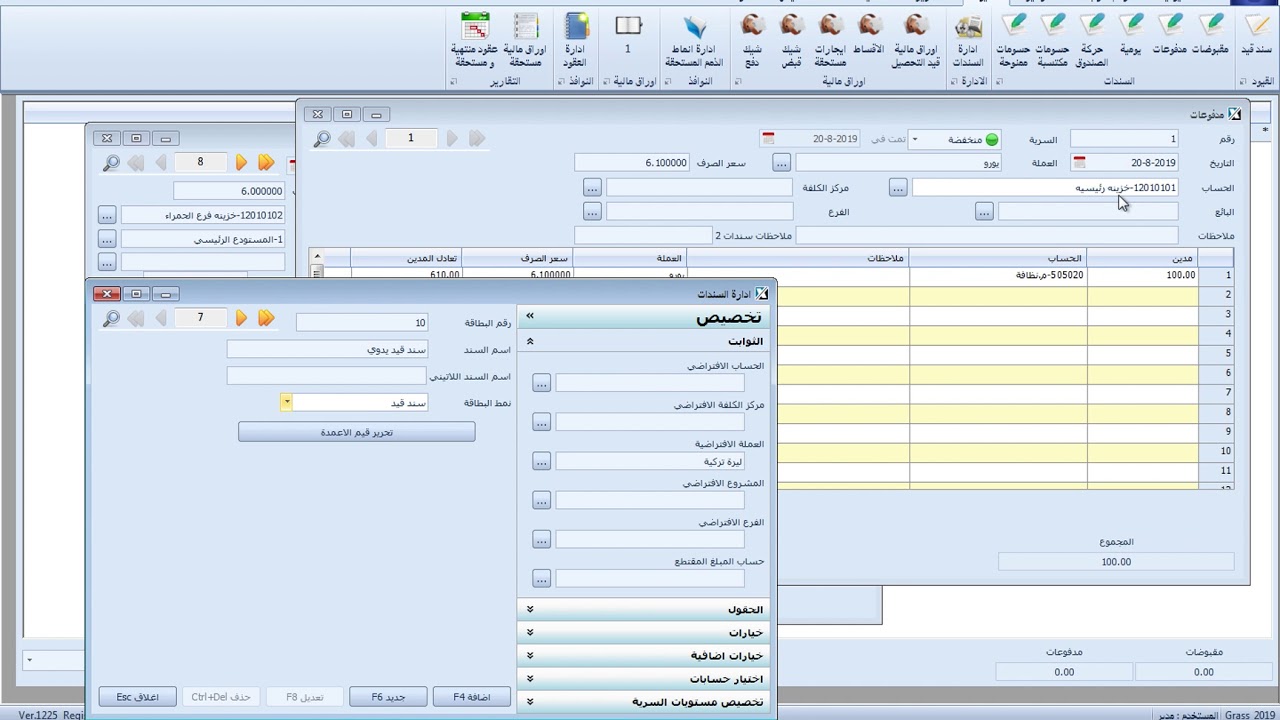1280x720 pixels.
Task: Collapse the الثوابت section
Action: pyautogui.click(x=530, y=341)
